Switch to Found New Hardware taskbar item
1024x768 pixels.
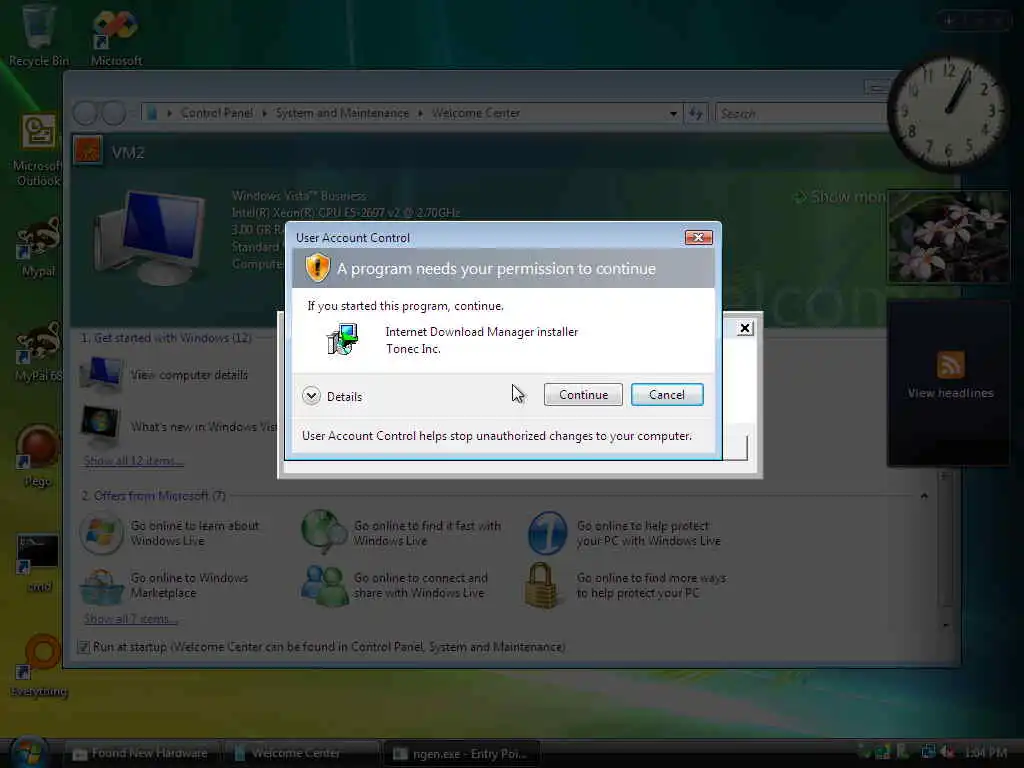[140, 754]
